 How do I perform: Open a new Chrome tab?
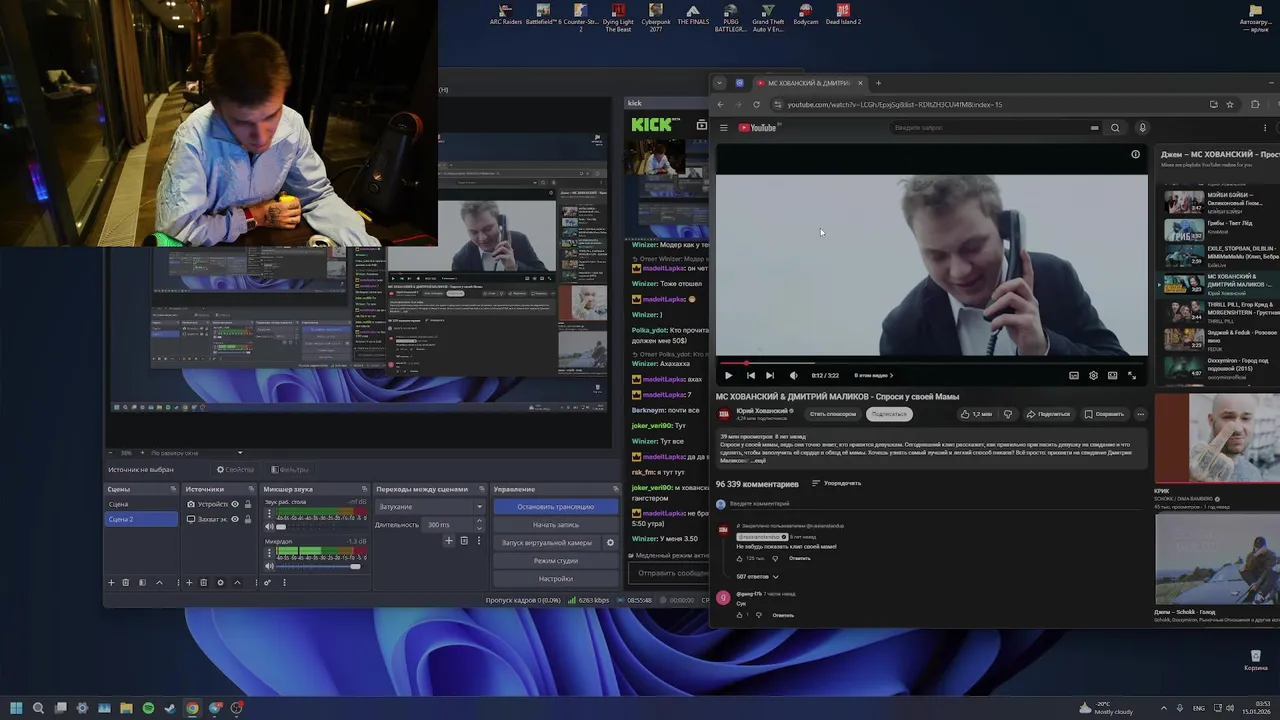[x=878, y=83]
